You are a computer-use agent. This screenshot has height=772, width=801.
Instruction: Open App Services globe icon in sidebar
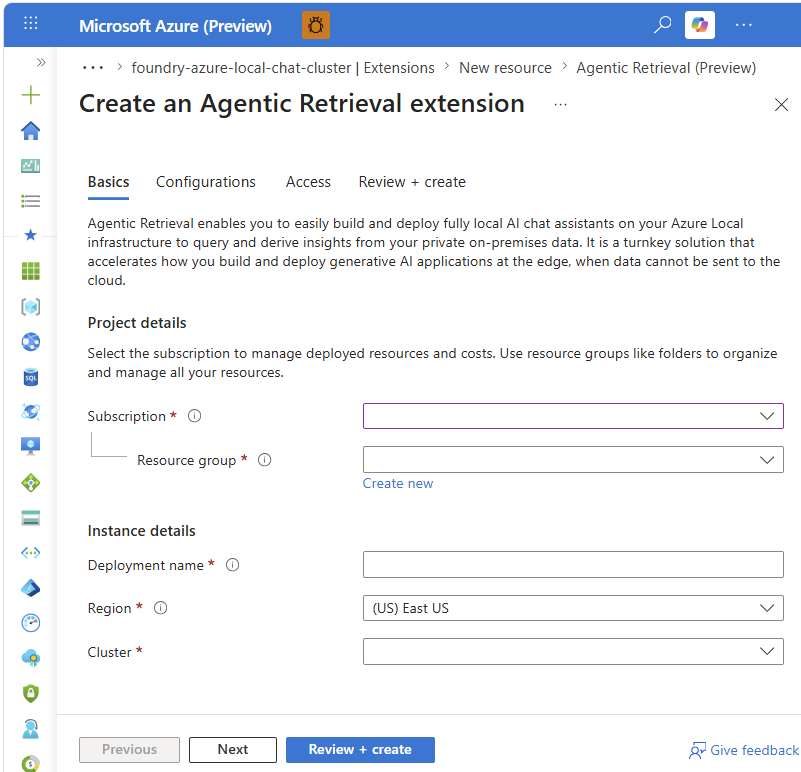pos(31,342)
